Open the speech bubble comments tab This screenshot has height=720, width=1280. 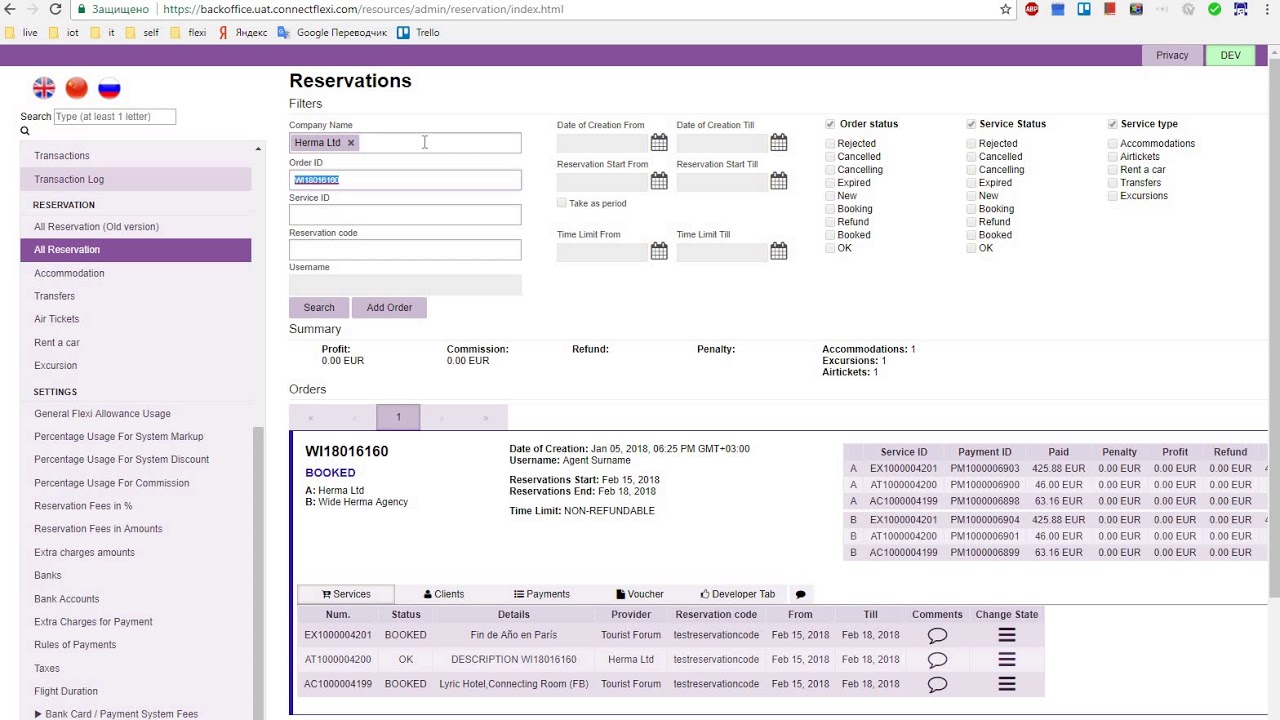pyautogui.click(x=800, y=594)
